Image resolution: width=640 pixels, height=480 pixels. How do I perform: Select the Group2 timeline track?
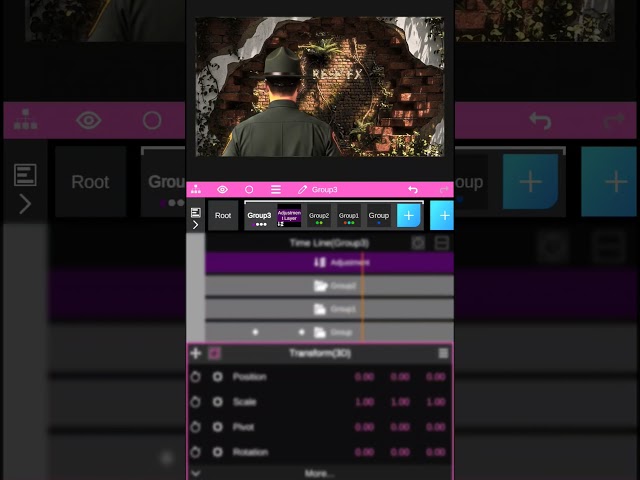[329, 286]
